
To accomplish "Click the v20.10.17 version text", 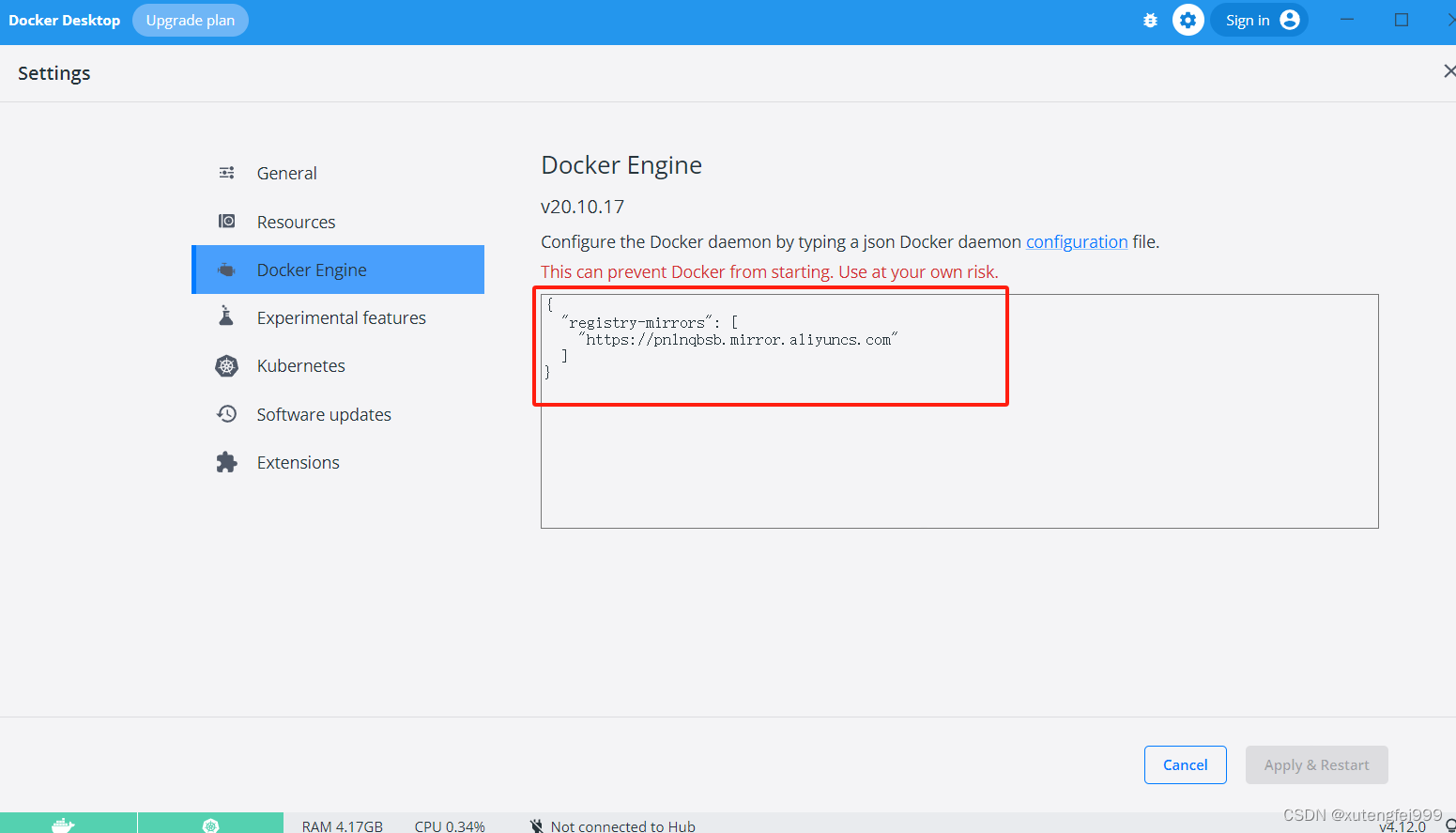I will pos(582,207).
